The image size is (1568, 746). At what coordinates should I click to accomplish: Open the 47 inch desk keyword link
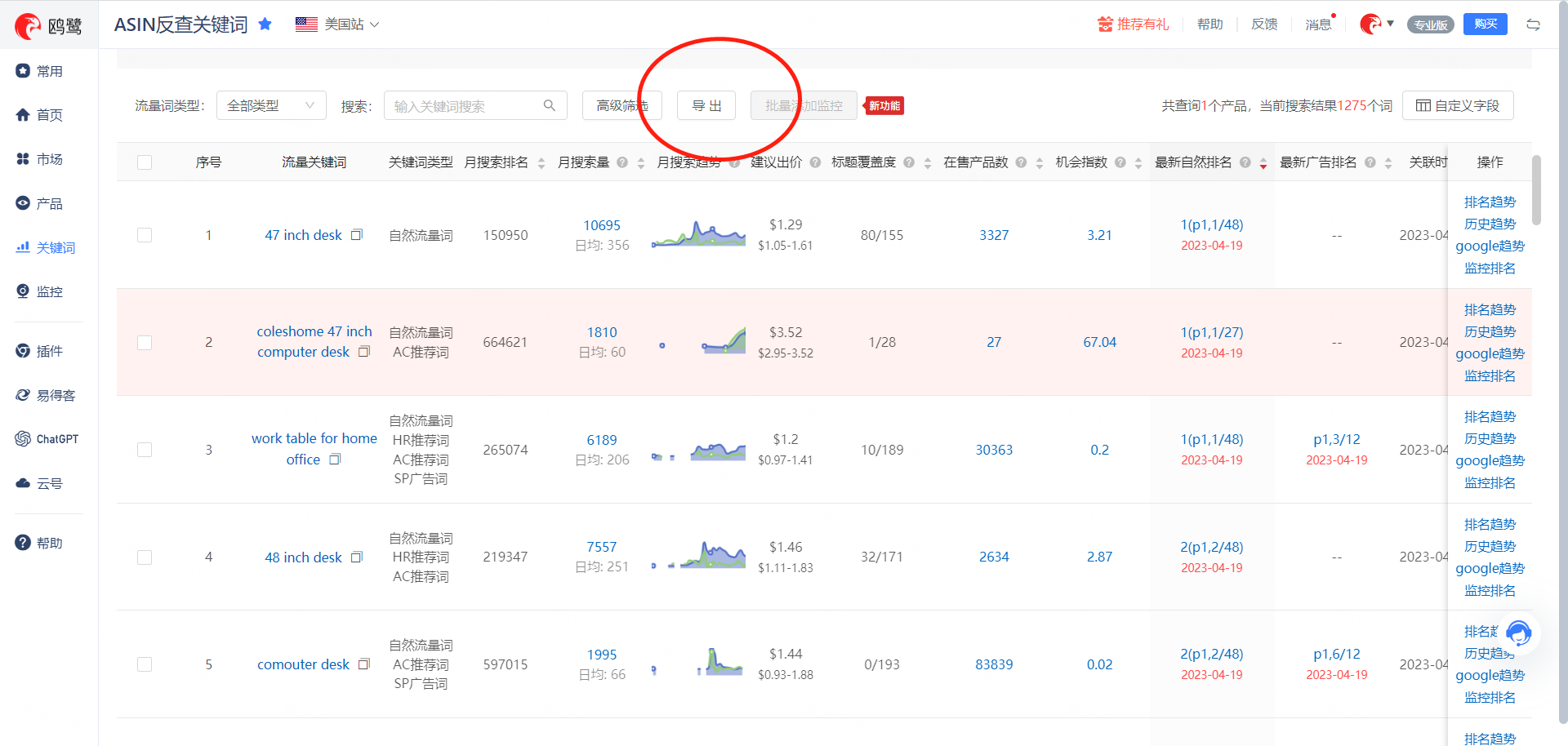point(303,235)
